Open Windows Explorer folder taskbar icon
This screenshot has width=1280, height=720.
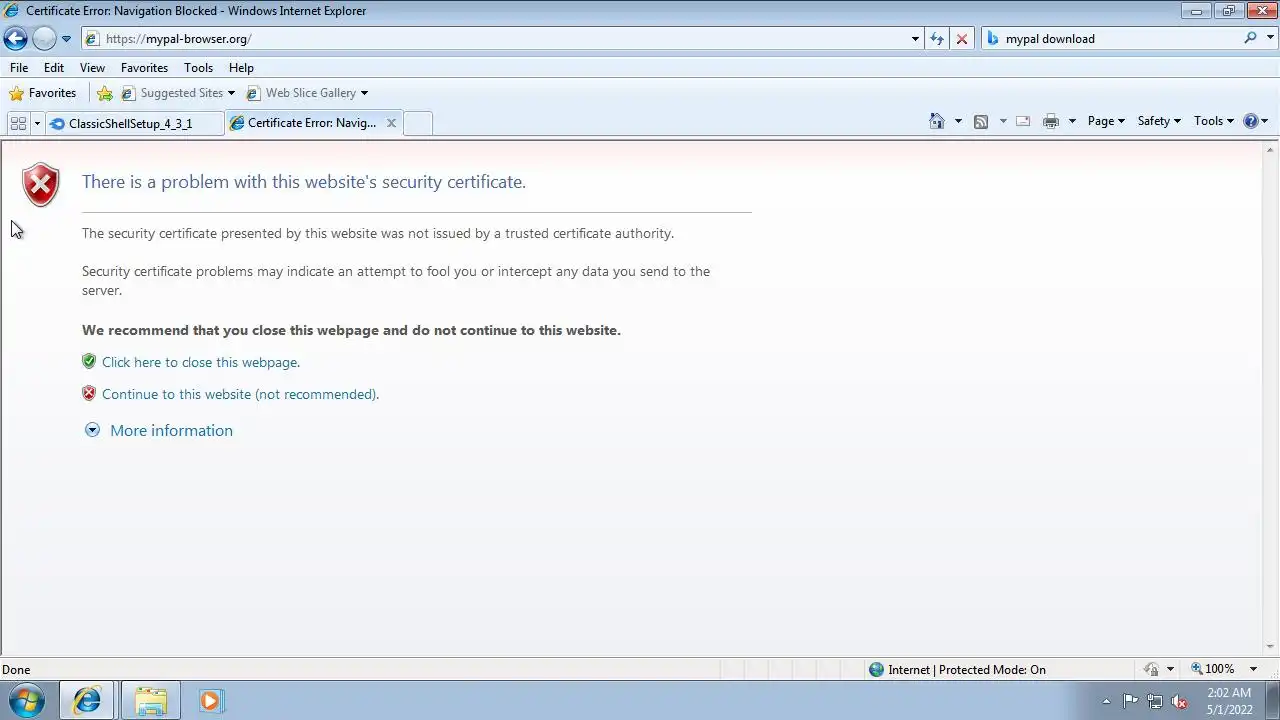click(150, 700)
